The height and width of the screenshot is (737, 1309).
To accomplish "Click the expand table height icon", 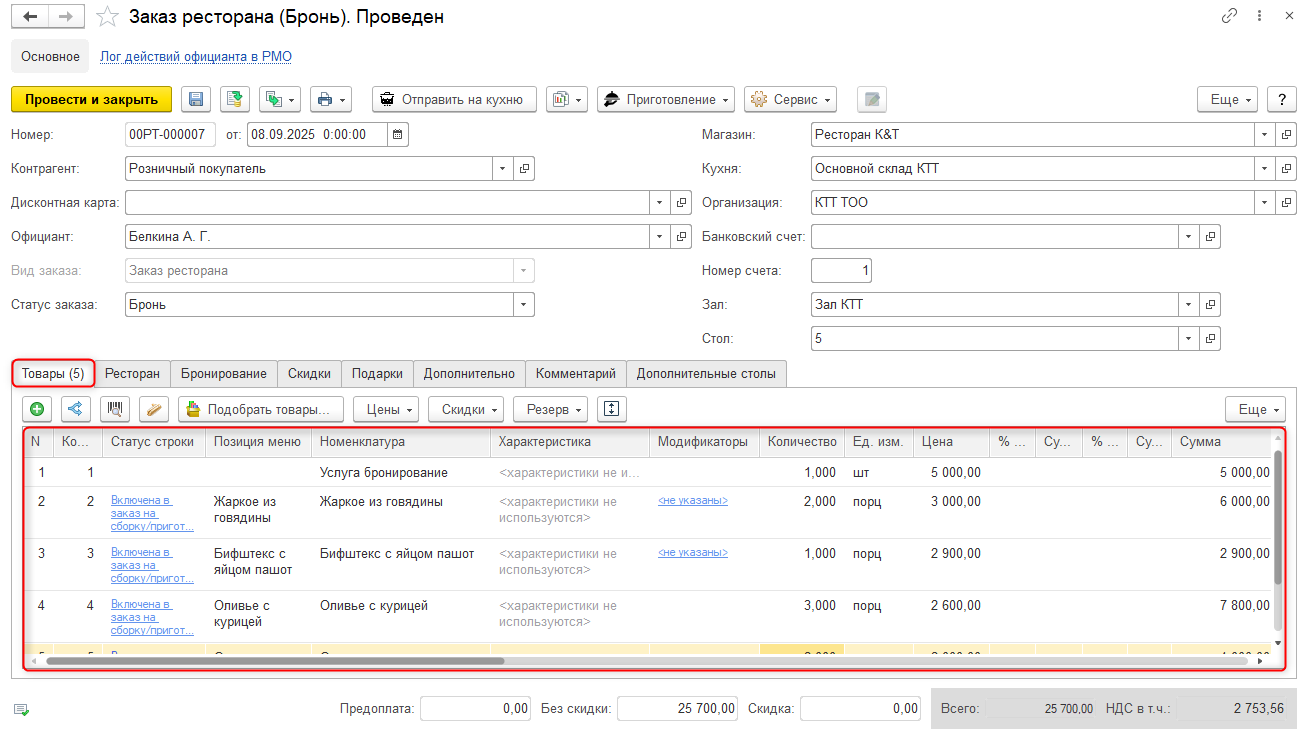I will point(612,409).
